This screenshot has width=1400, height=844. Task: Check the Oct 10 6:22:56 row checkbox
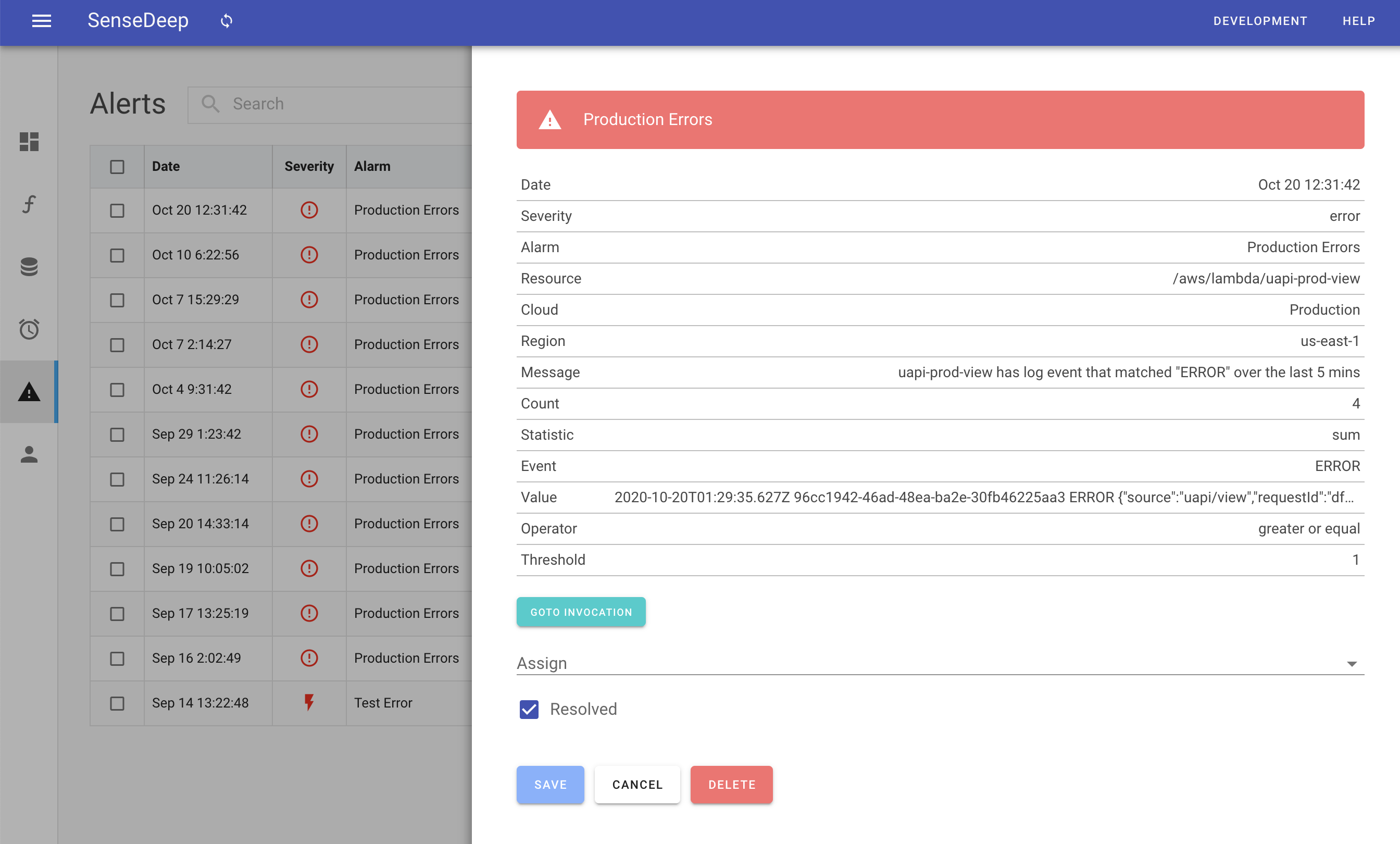tap(117, 255)
